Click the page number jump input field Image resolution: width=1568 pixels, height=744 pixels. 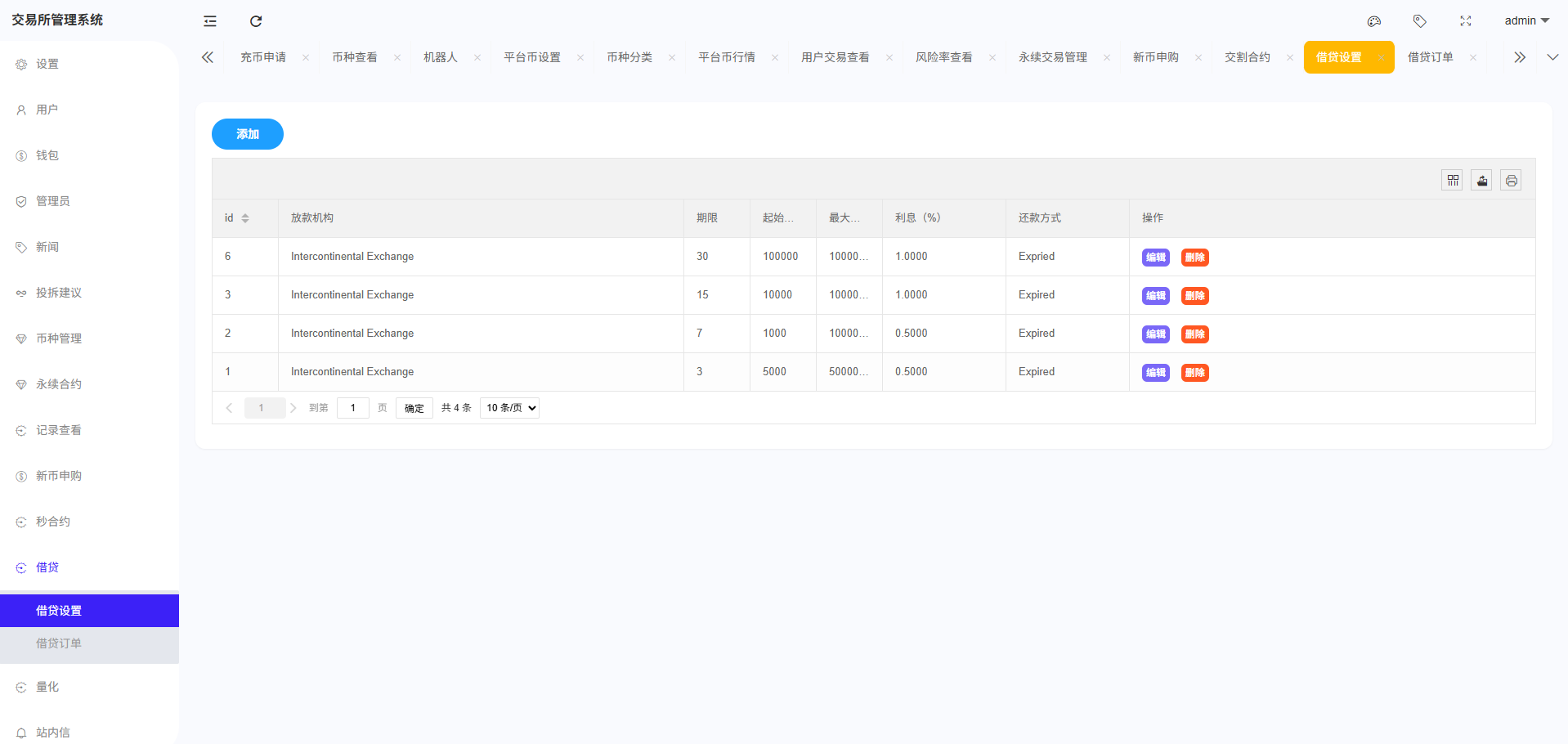coord(353,408)
